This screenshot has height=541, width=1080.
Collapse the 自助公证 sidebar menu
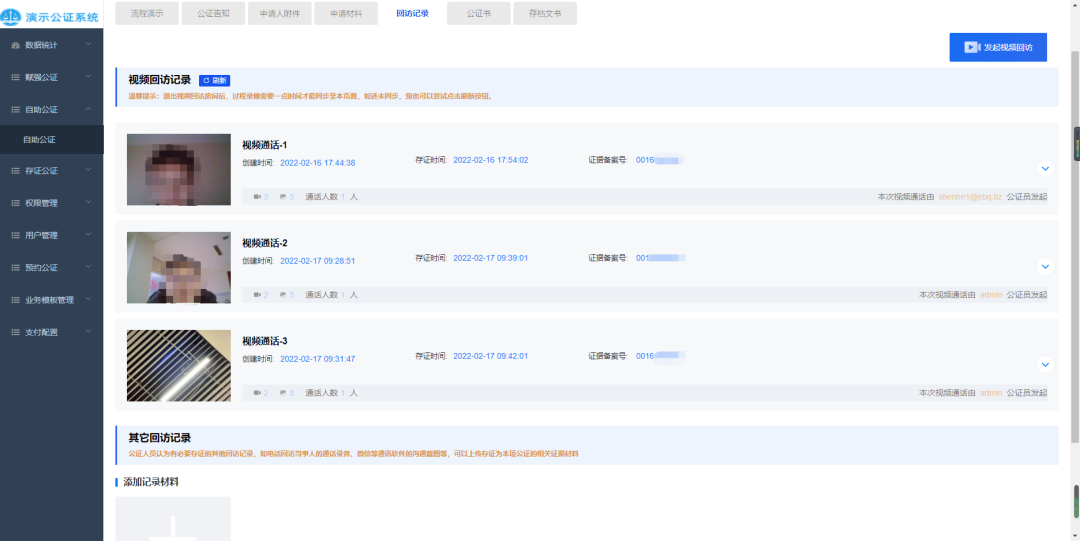pos(88,109)
